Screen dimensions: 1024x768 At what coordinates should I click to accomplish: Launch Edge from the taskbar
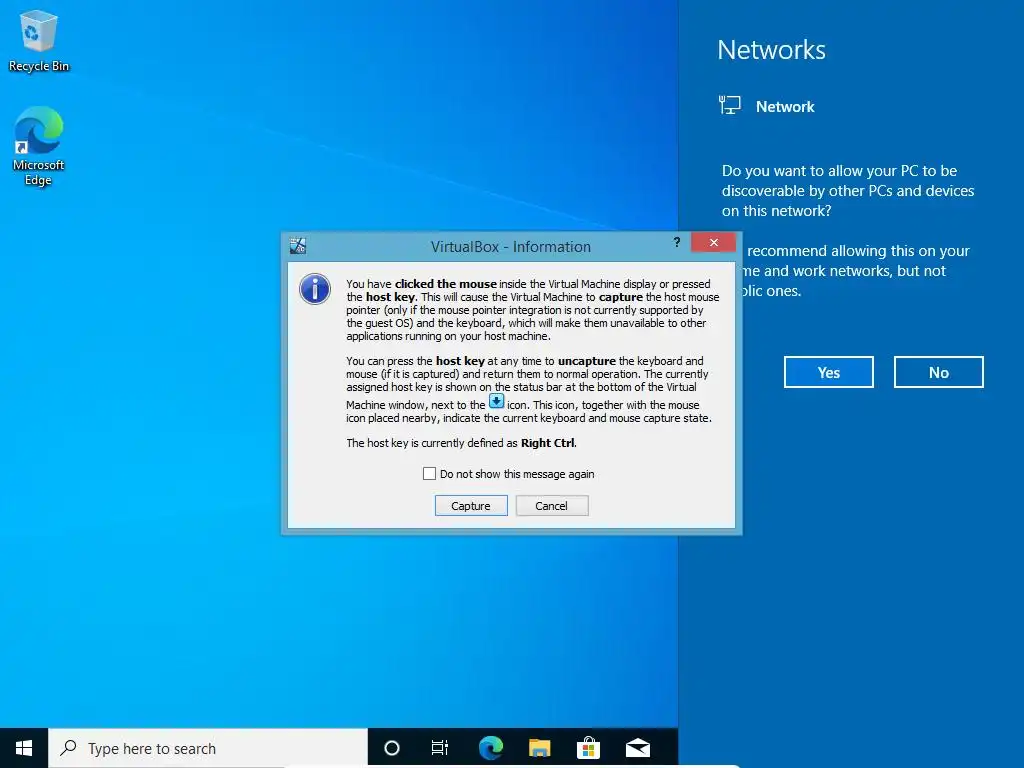pyautogui.click(x=490, y=748)
